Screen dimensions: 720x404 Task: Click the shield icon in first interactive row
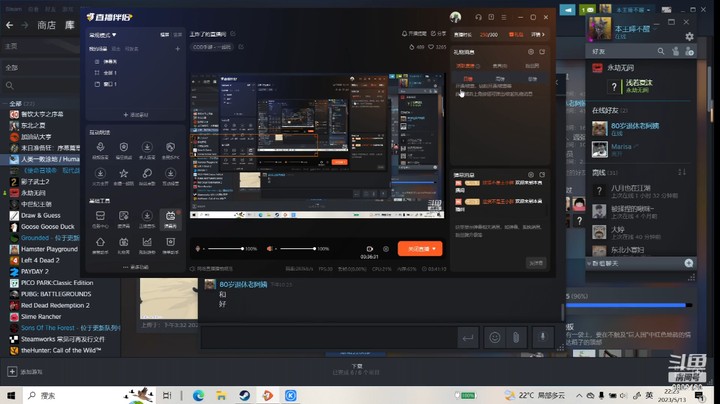(124, 147)
